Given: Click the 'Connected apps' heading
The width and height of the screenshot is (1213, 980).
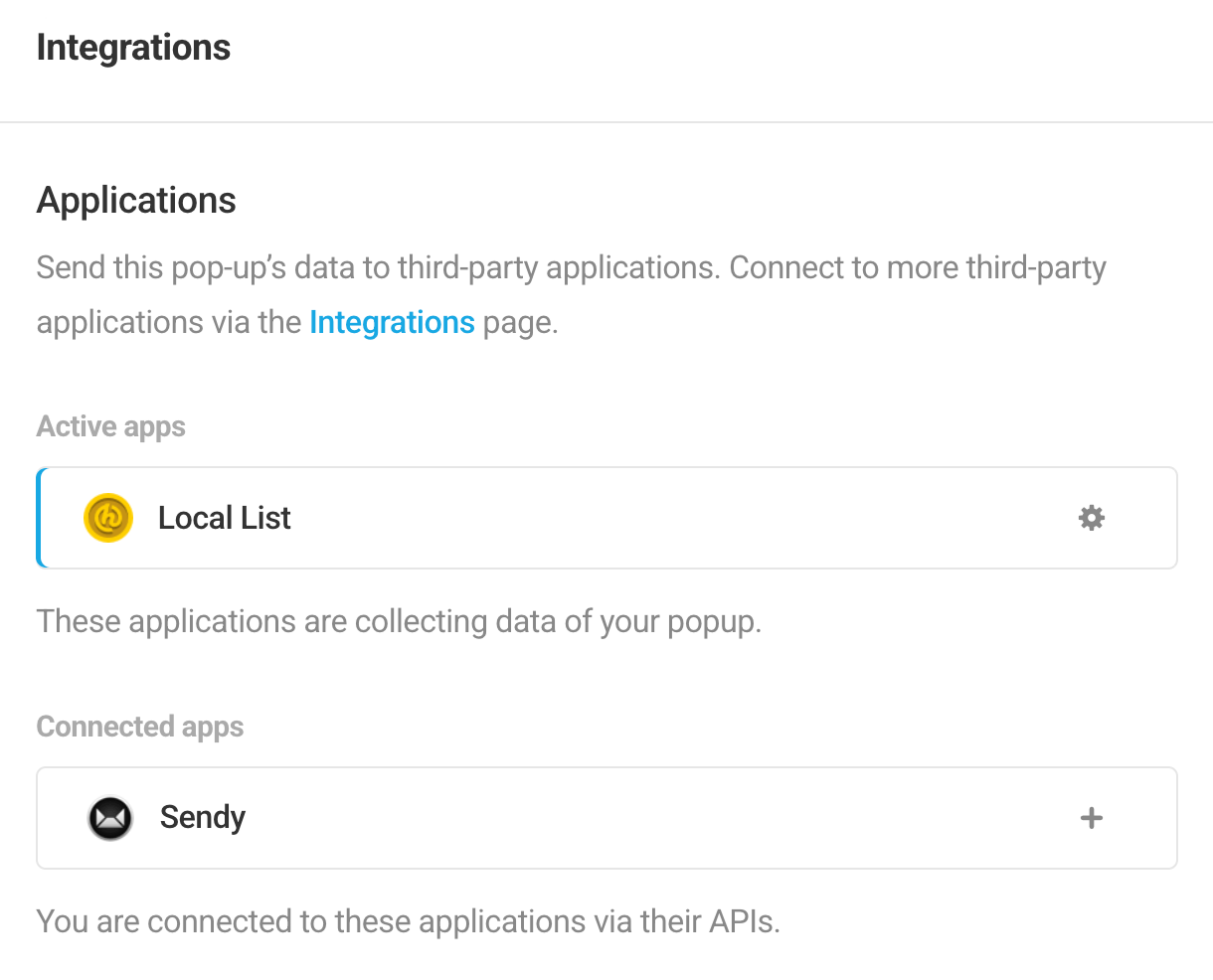Looking at the screenshot, I should pyautogui.click(x=140, y=727).
